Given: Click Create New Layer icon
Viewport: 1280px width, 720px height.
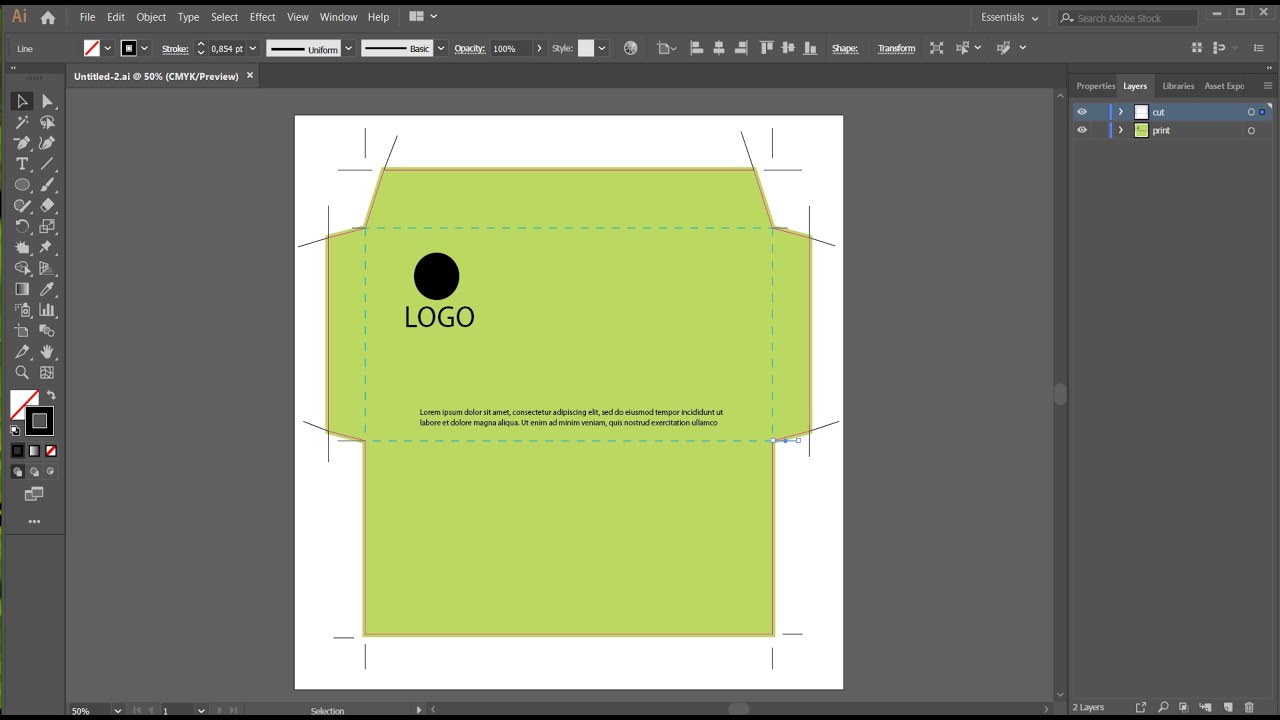Looking at the screenshot, I should click(1228, 707).
